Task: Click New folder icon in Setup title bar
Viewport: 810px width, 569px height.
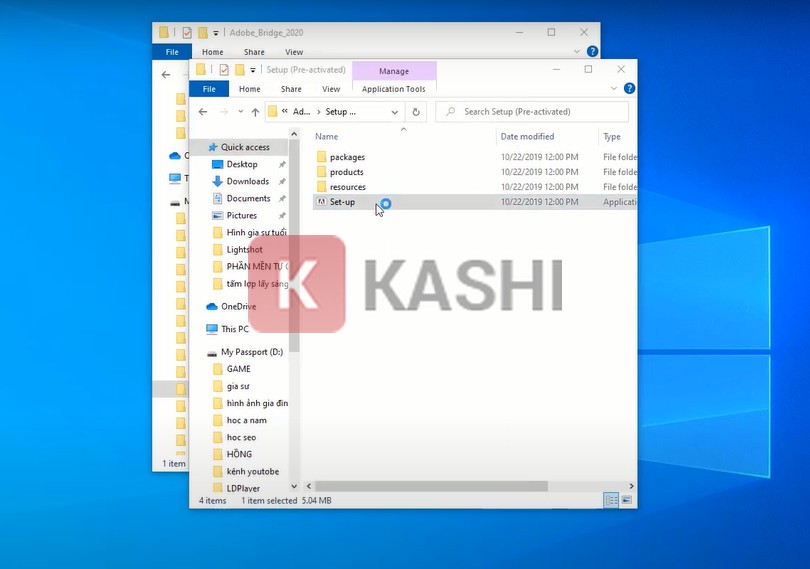Action: 240,69
